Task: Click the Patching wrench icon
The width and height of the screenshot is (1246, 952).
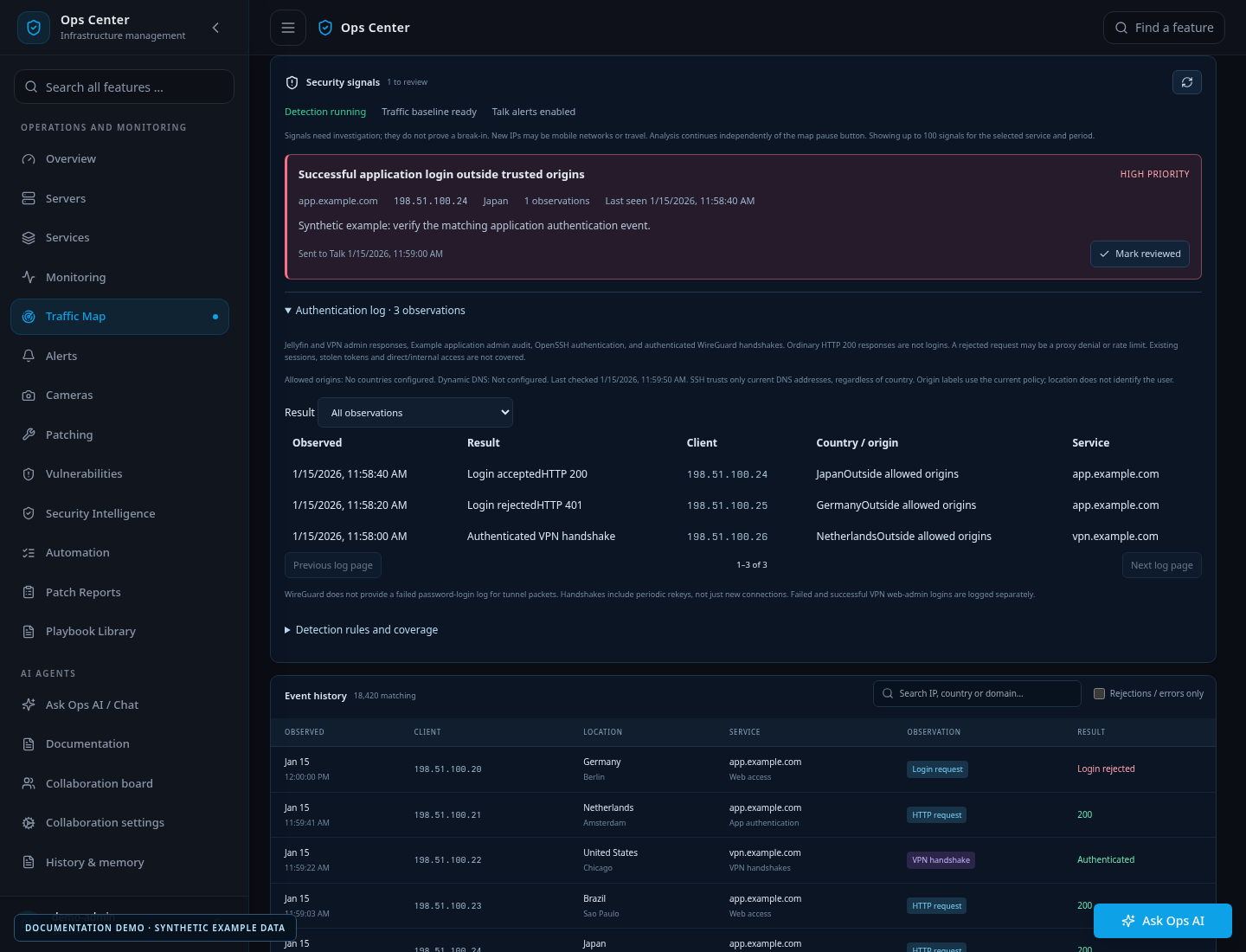Action: click(x=29, y=435)
